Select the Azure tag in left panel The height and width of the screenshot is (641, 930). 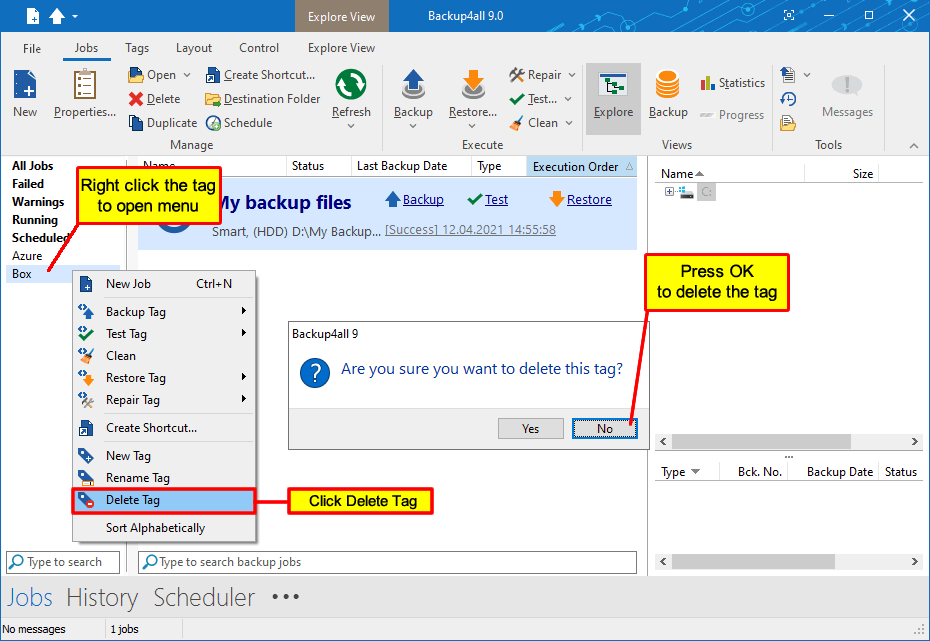[27, 256]
